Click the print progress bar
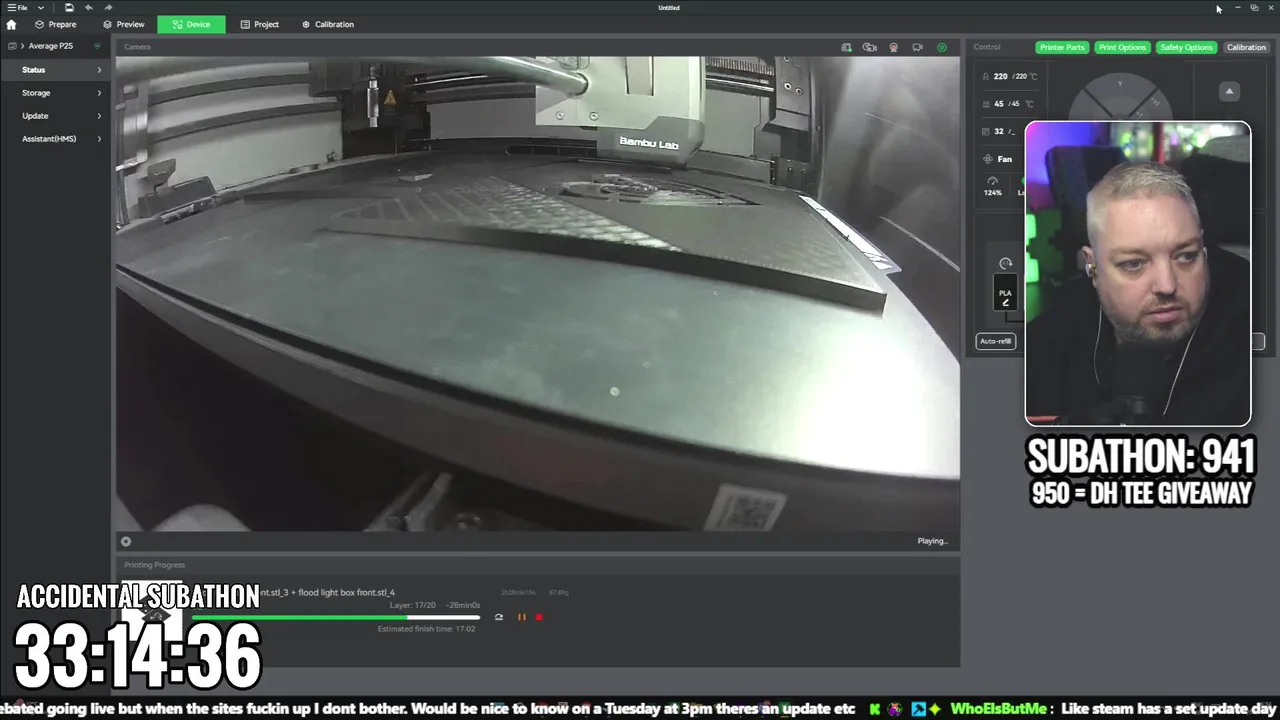The width and height of the screenshot is (1280, 720). pyautogui.click(x=335, y=617)
